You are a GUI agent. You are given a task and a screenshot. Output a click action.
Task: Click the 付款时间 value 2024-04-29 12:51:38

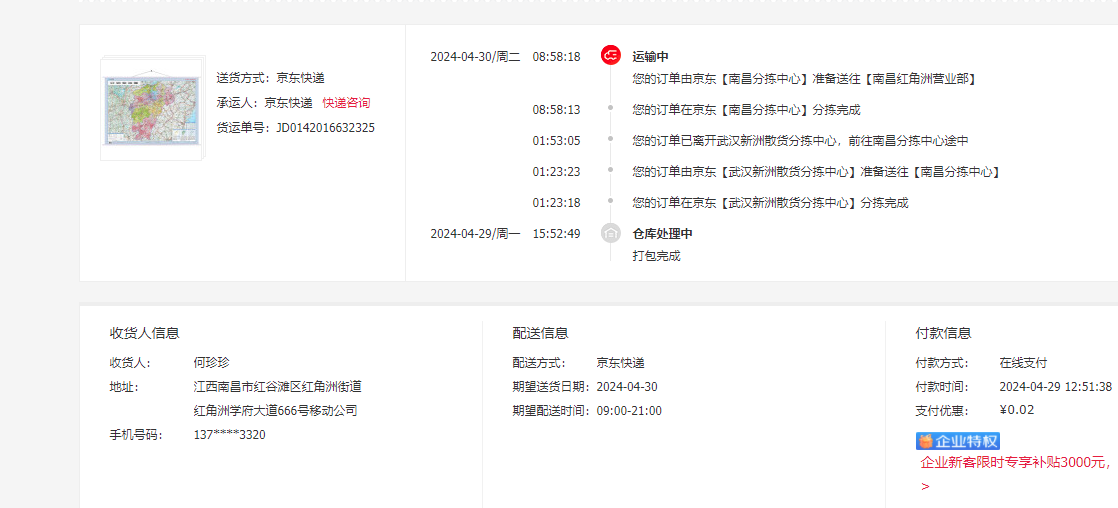[1056, 387]
